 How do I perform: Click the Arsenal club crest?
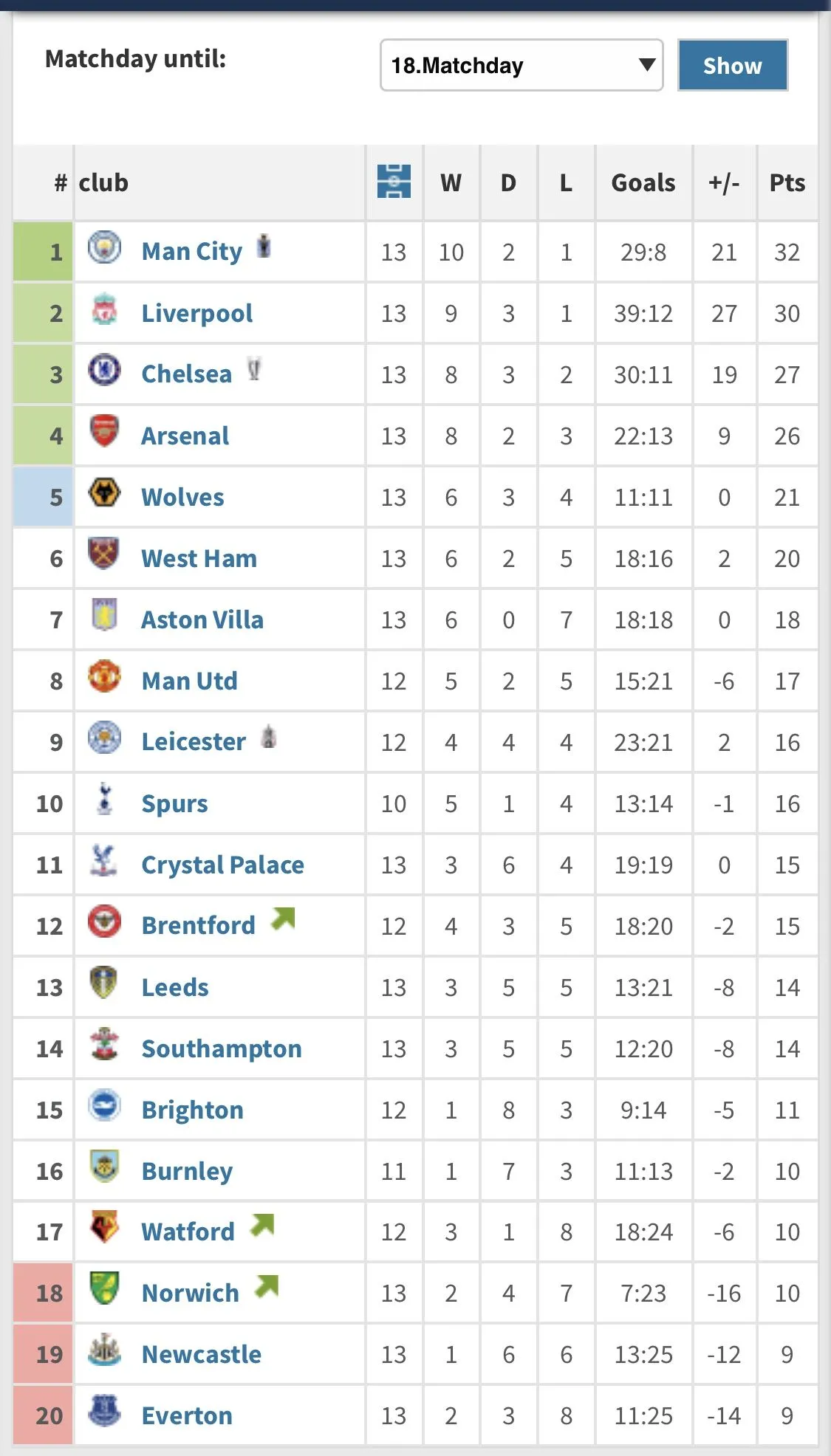(104, 432)
